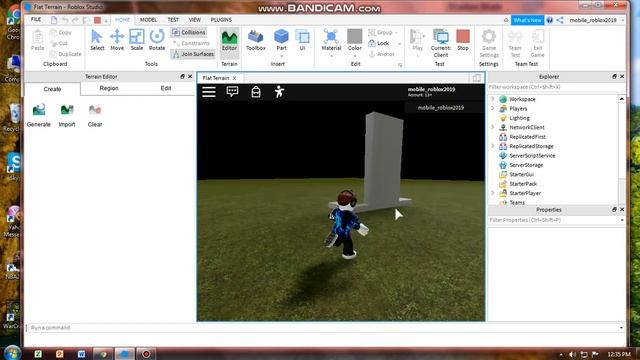Open the Edit tab in Terrain Editor

(166, 88)
